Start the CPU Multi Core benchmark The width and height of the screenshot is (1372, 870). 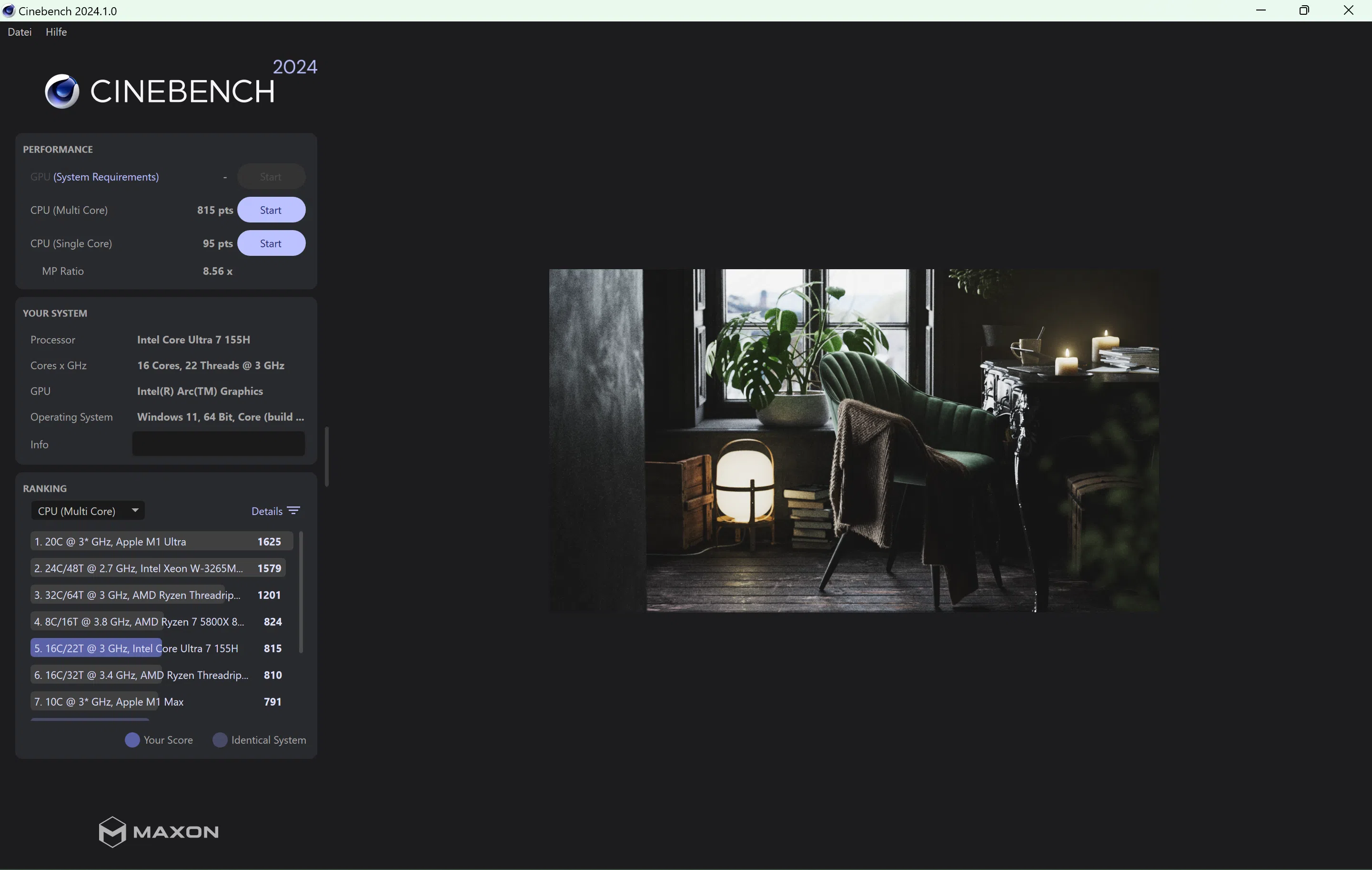click(x=271, y=210)
